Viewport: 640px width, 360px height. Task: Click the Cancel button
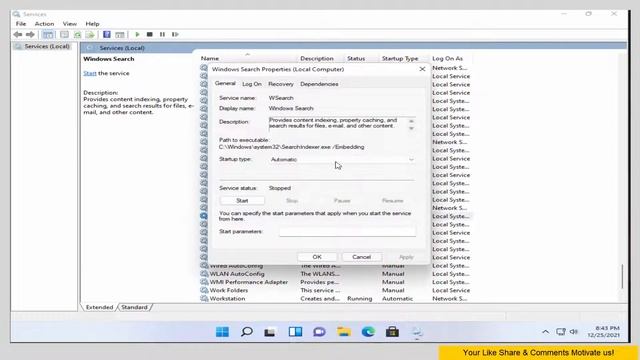click(x=362, y=257)
